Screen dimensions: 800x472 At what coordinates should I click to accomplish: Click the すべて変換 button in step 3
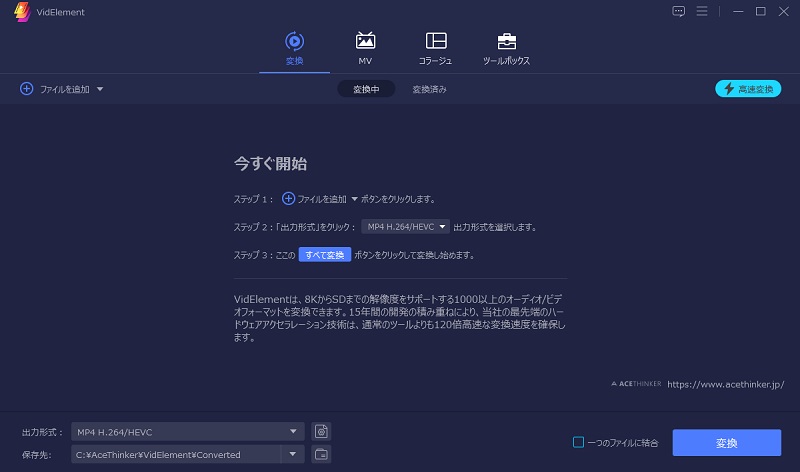pyautogui.click(x=324, y=255)
